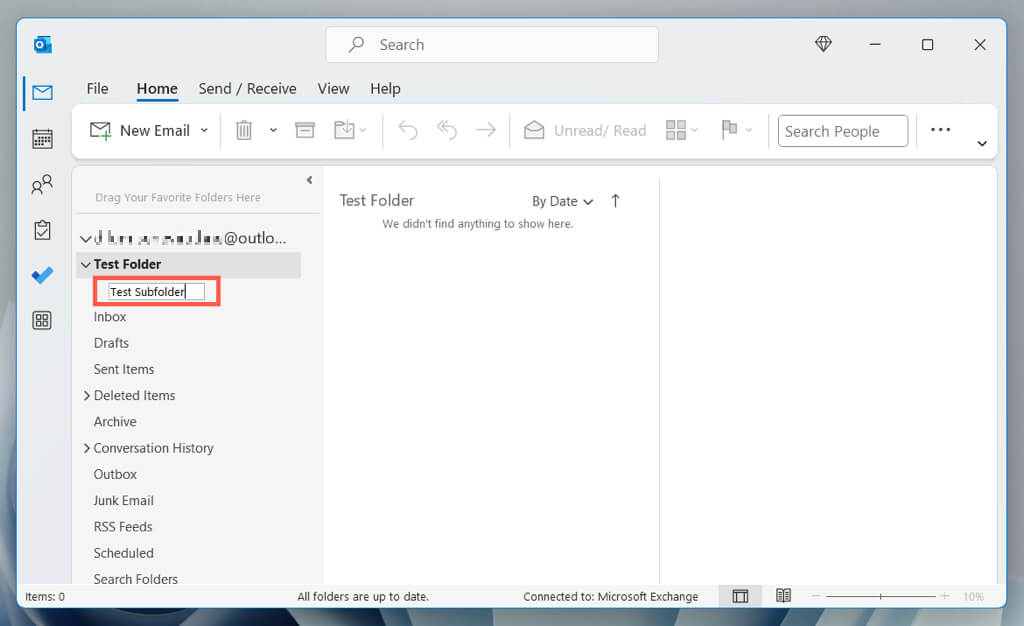Collapse the Outlook account tree
Screen dimensions: 1024x626
coord(86,239)
